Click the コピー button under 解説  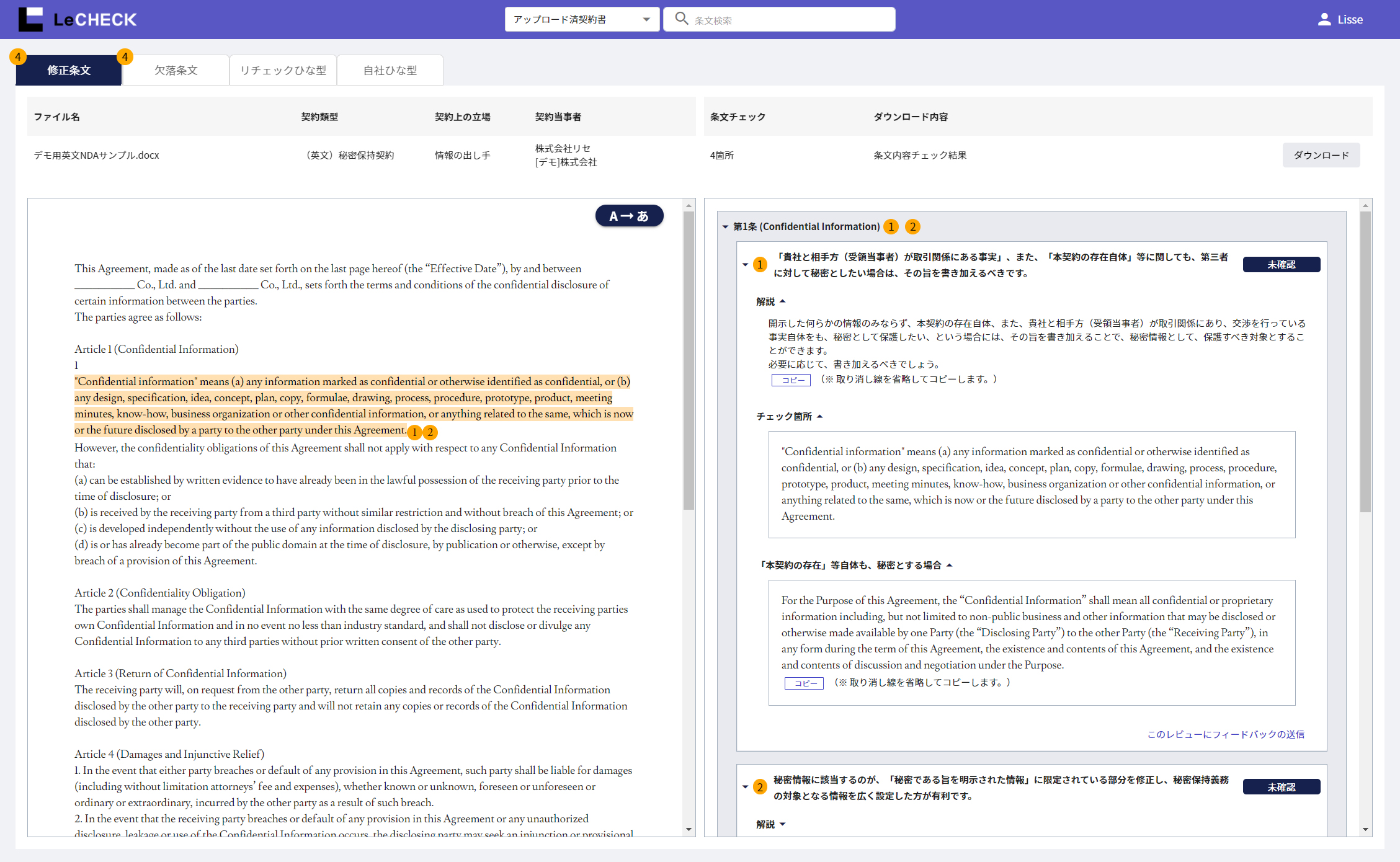point(791,380)
